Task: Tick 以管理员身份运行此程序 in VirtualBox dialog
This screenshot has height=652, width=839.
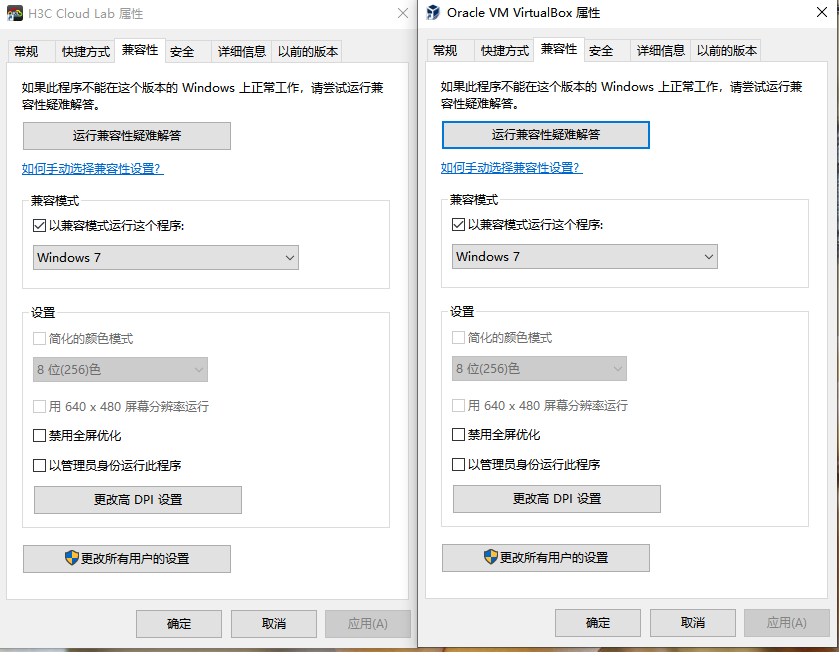Action: [459, 465]
